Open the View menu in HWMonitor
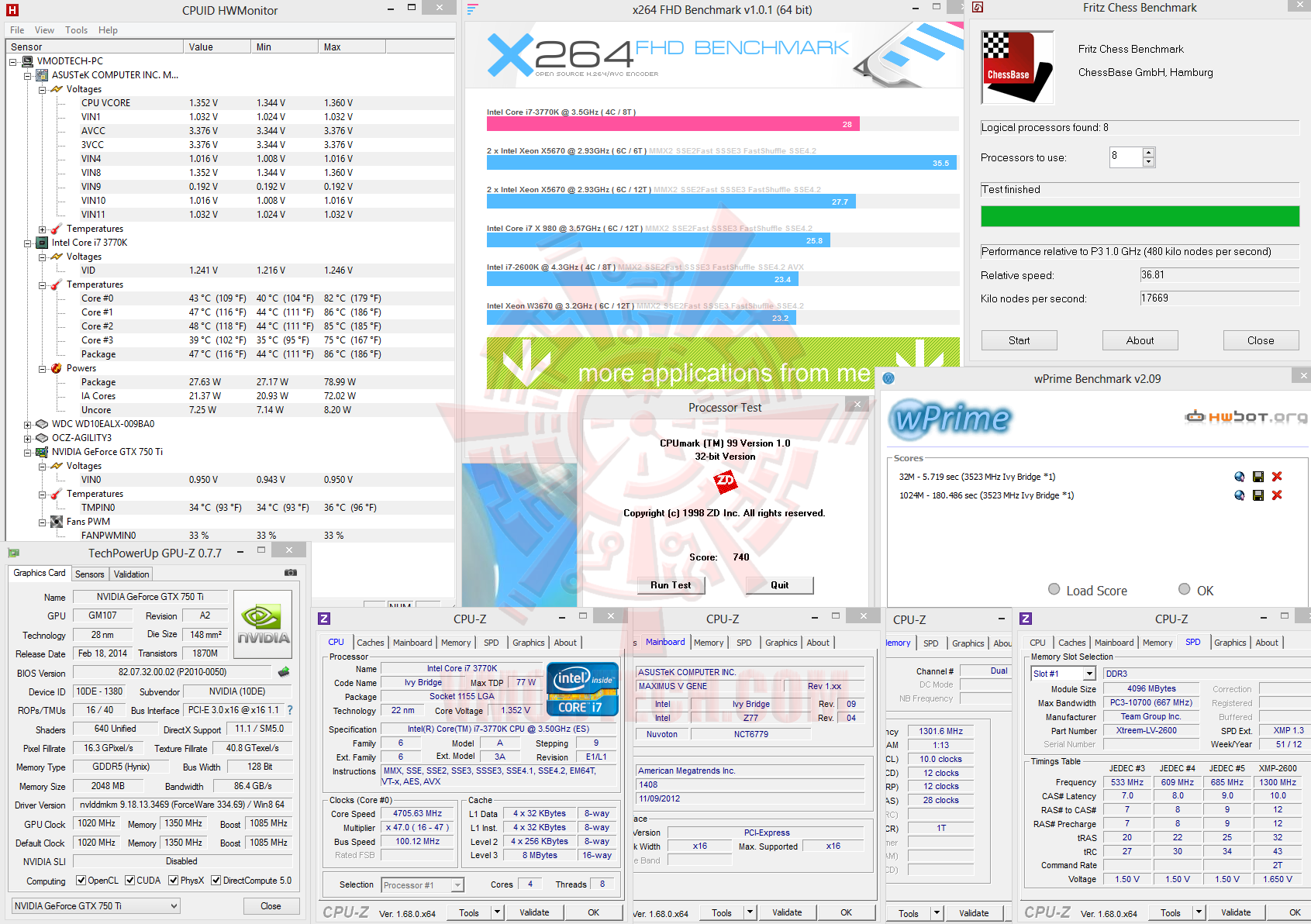The image size is (1311, 924). tap(44, 30)
